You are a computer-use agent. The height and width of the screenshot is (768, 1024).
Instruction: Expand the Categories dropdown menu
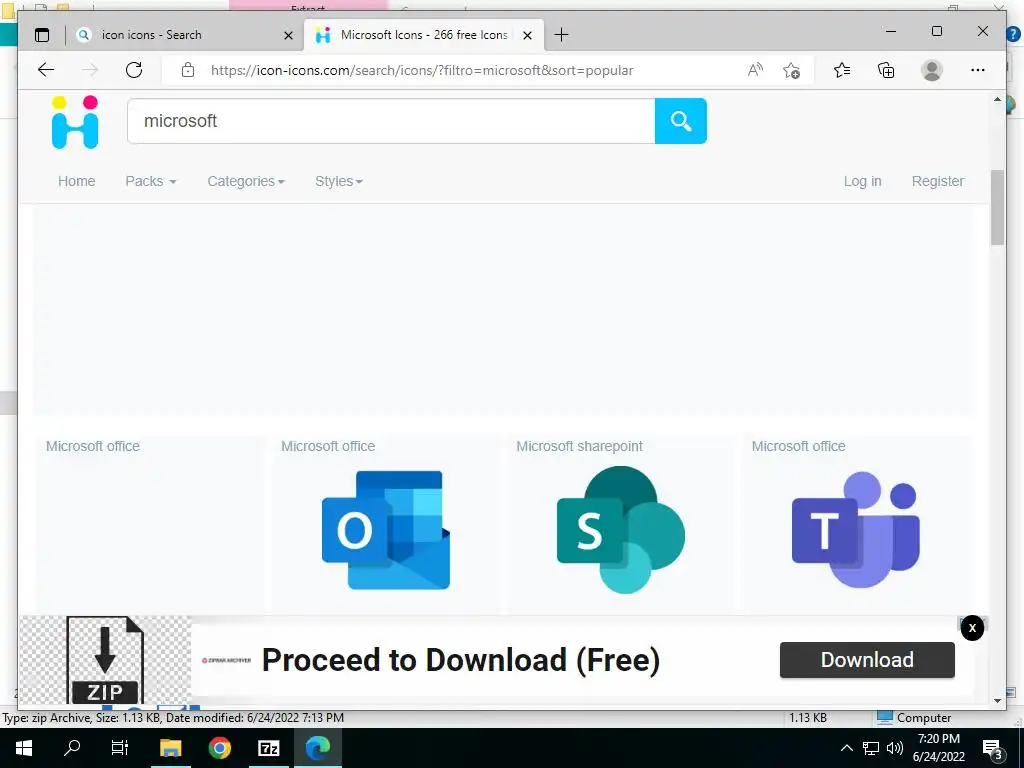coord(246,181)
